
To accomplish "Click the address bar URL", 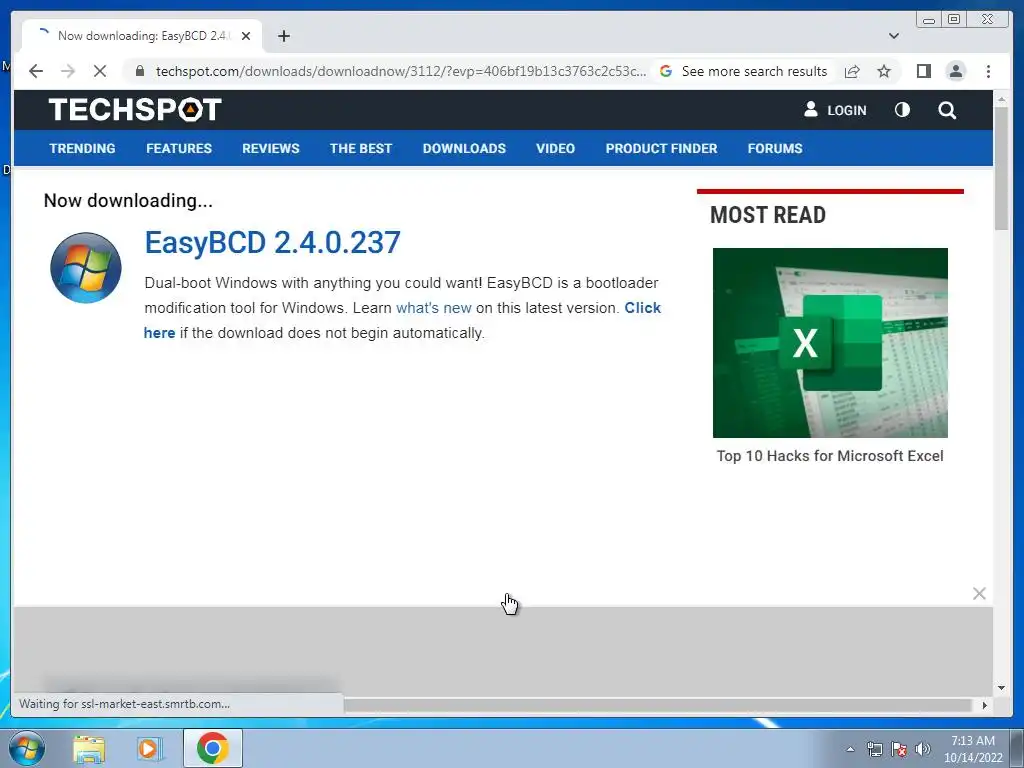I will 400,71.
